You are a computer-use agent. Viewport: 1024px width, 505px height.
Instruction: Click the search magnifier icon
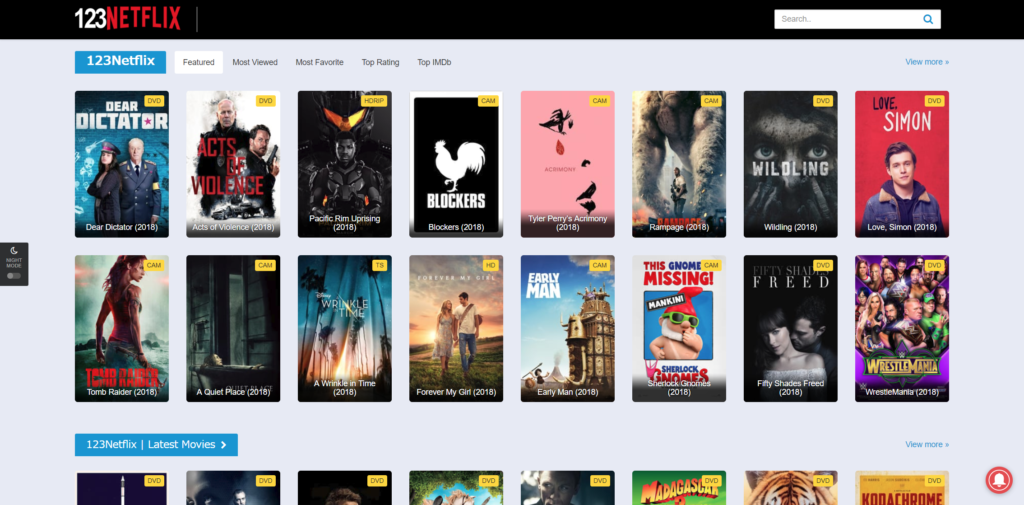928,20
